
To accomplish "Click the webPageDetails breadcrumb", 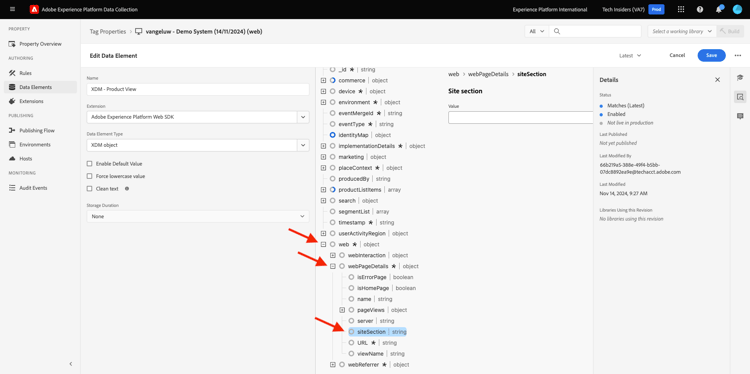I will coord(488,74).
